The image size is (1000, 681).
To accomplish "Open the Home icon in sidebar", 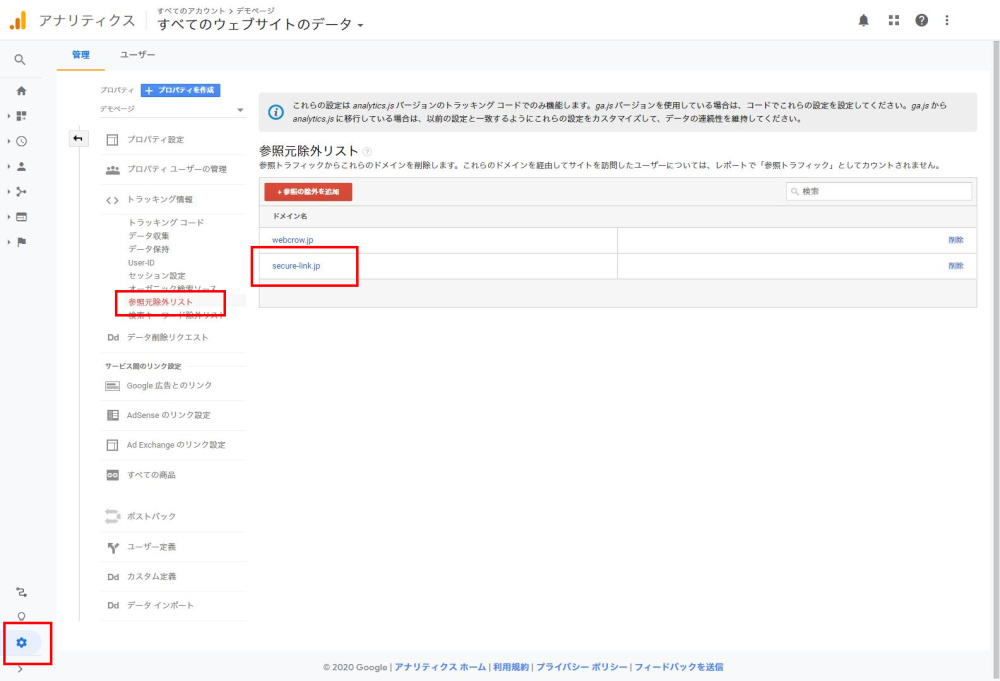I will pos(21,91).
